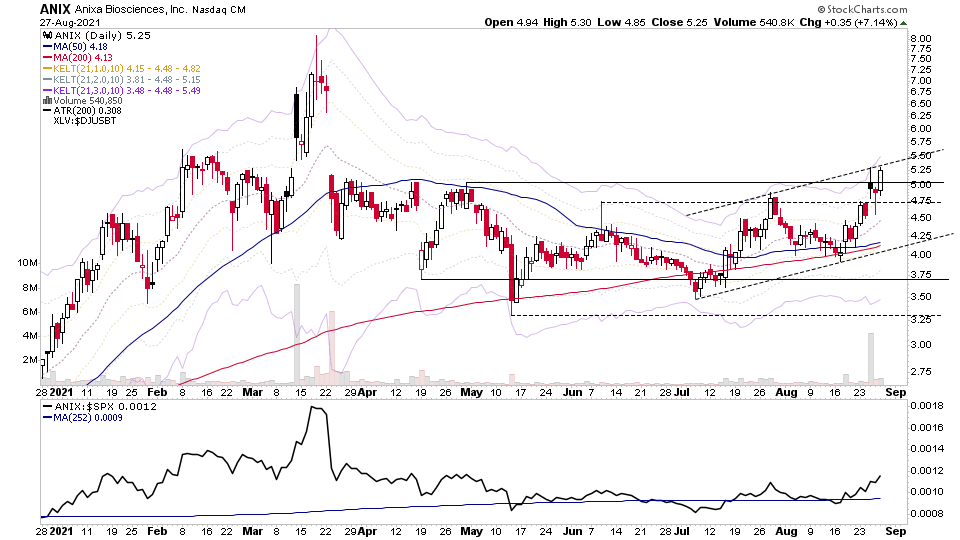The width and height of the screenshot is (960, 540).
Task: Click the Feb label on the price chart axis
Action: click(x=157, y=392)
